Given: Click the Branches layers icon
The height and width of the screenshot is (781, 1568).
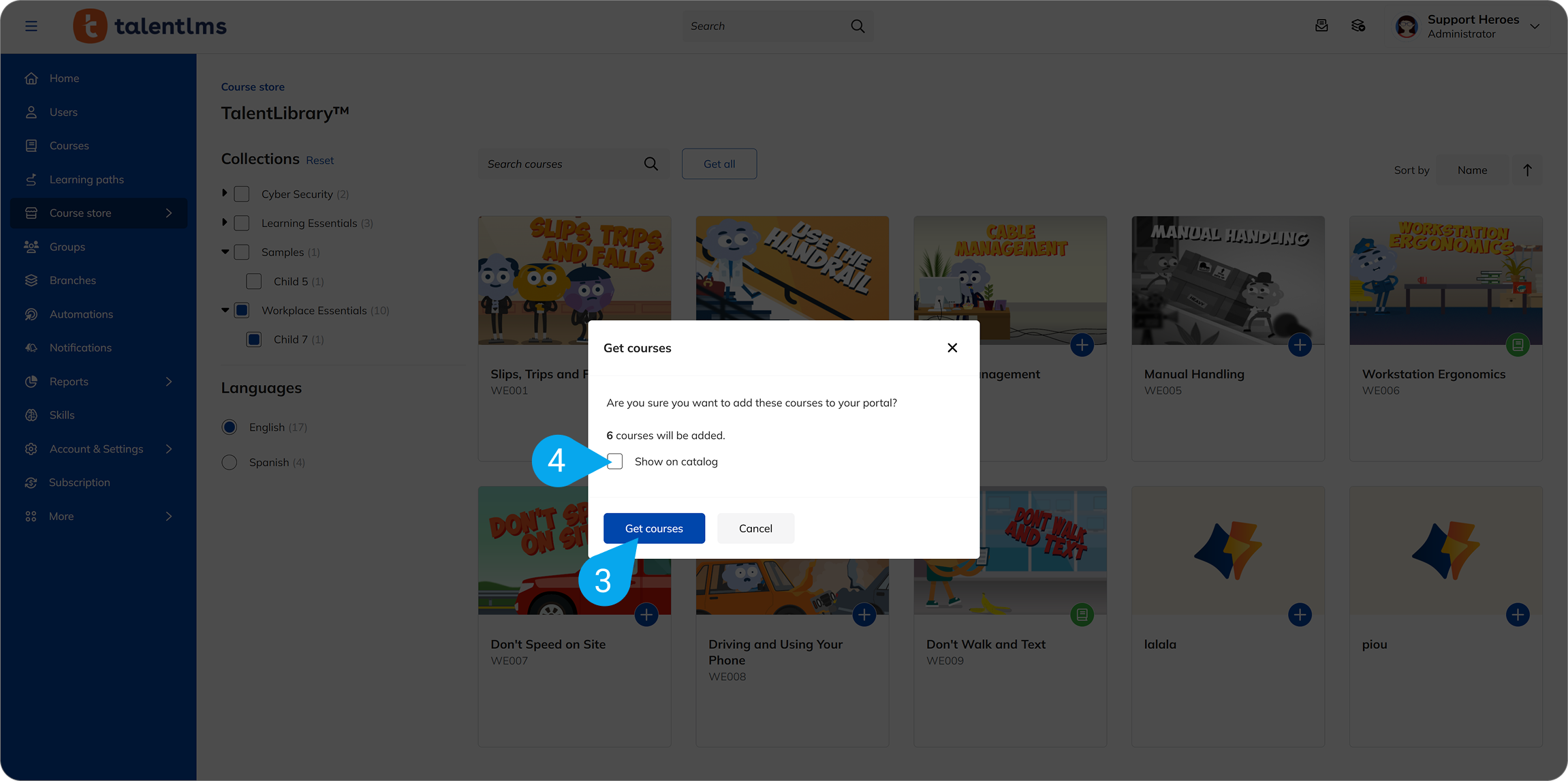Looking at the screenshot, I should [x=31, y=280].
